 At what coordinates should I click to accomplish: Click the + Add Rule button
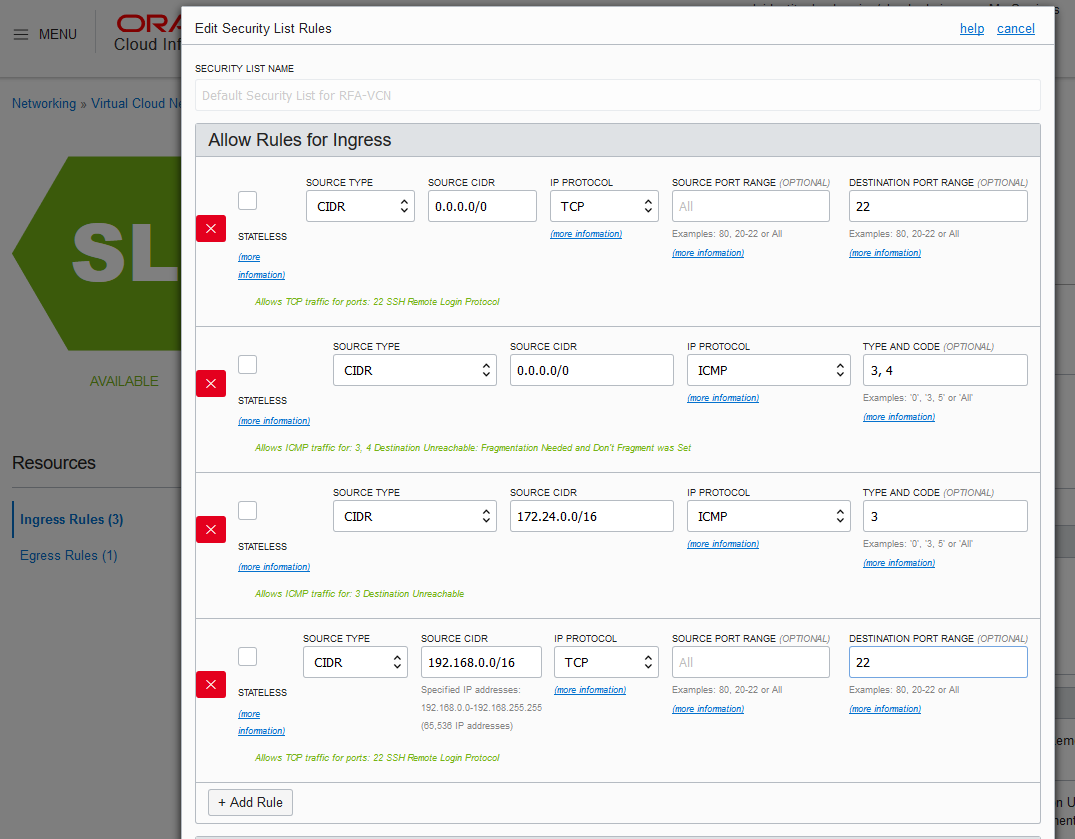250,802
